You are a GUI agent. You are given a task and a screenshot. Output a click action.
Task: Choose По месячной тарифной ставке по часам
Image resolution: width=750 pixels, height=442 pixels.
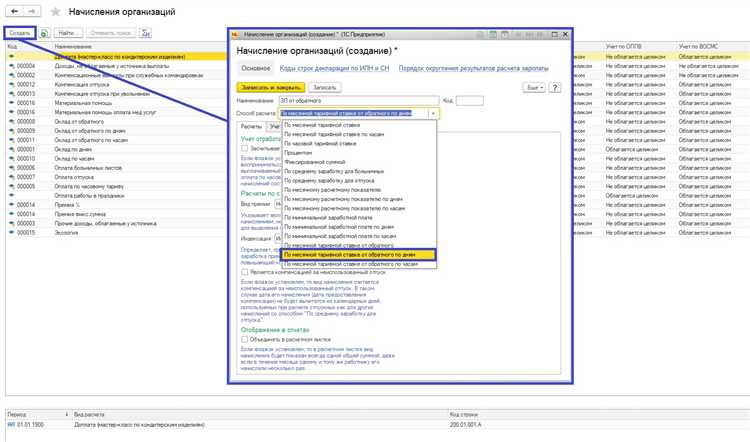(x=359, y=134)
